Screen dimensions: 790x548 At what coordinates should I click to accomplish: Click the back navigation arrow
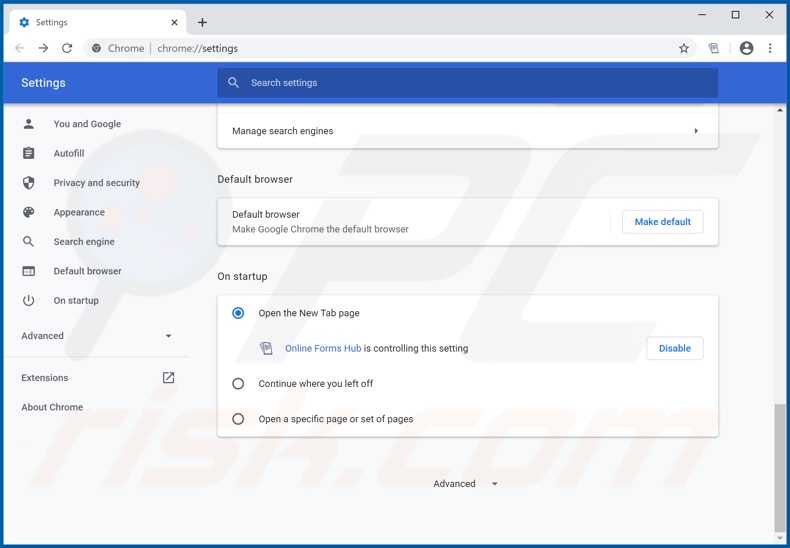(x=20, y=48)
